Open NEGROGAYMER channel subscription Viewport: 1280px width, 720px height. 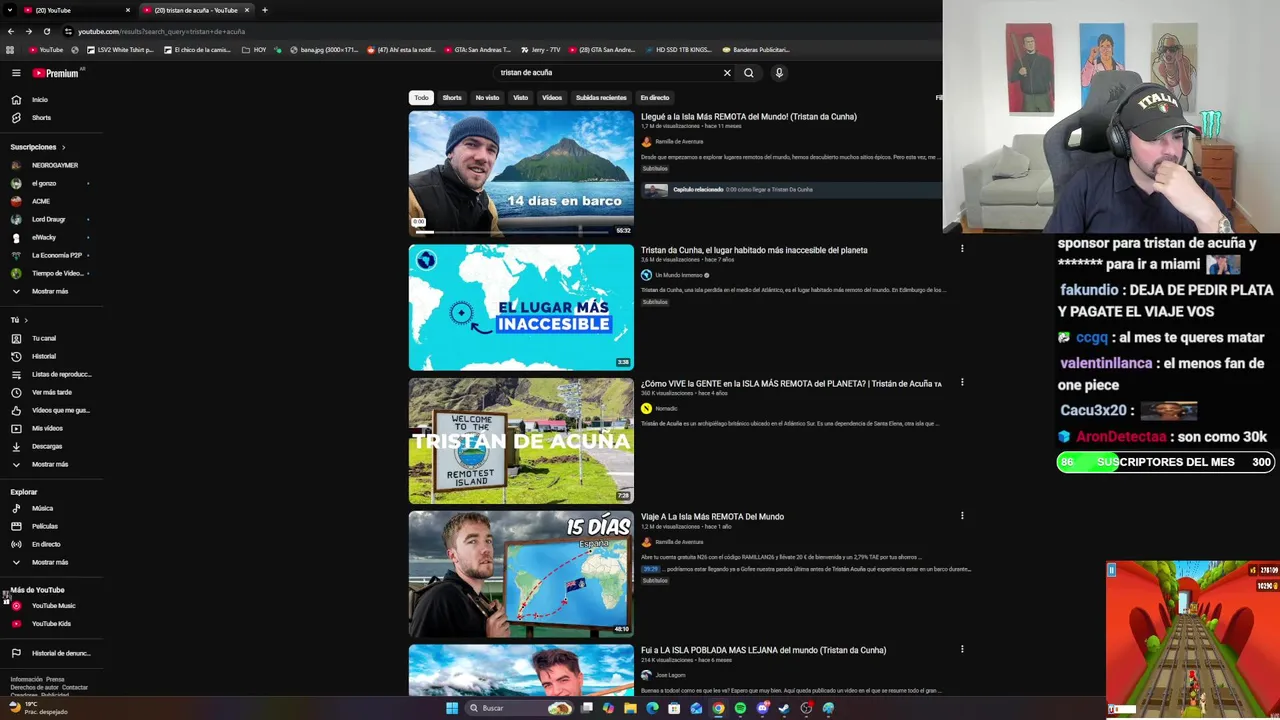point(54,165)
